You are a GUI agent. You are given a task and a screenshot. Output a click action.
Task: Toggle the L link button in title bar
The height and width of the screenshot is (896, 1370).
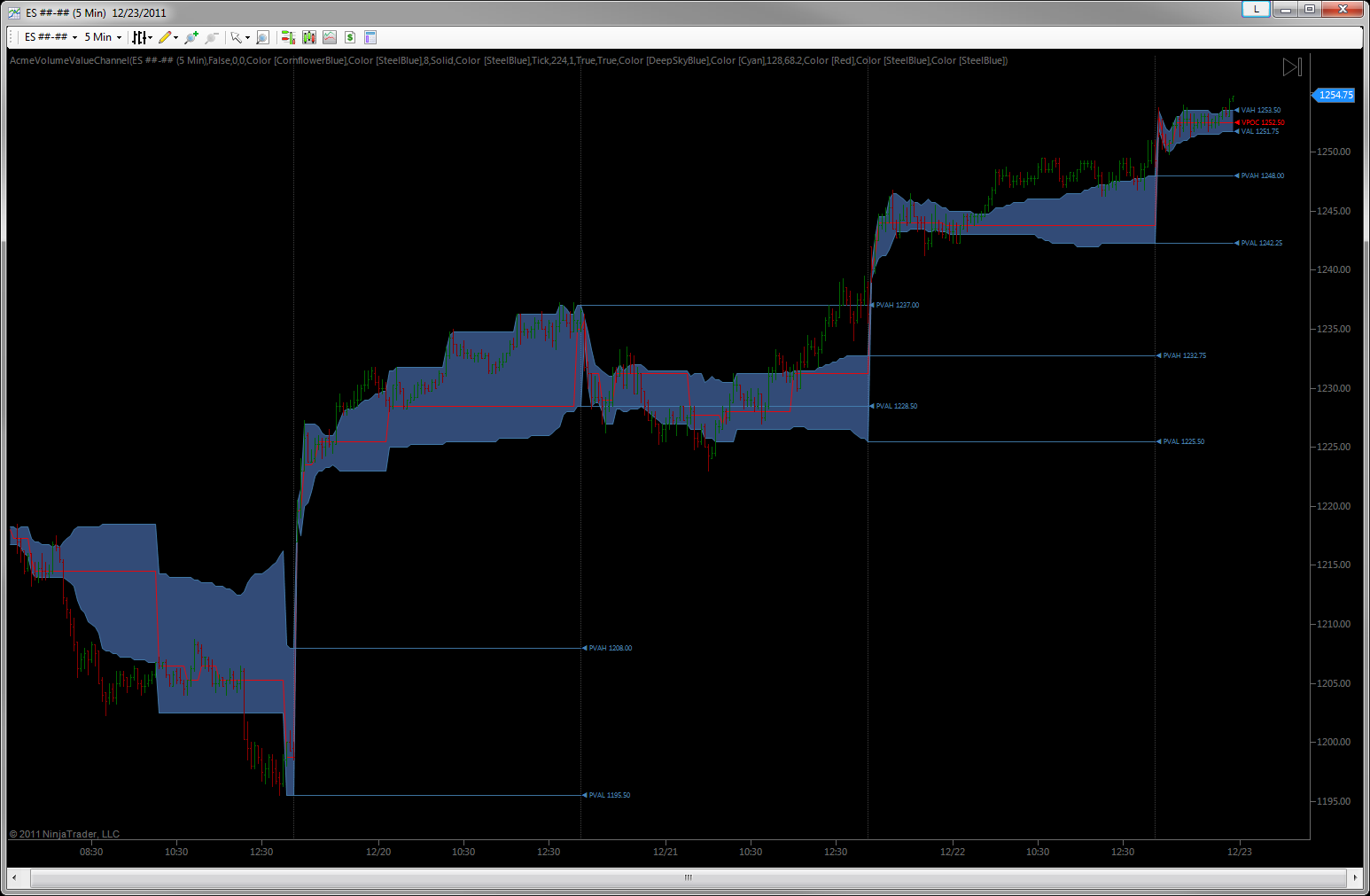coord(1256,9)
